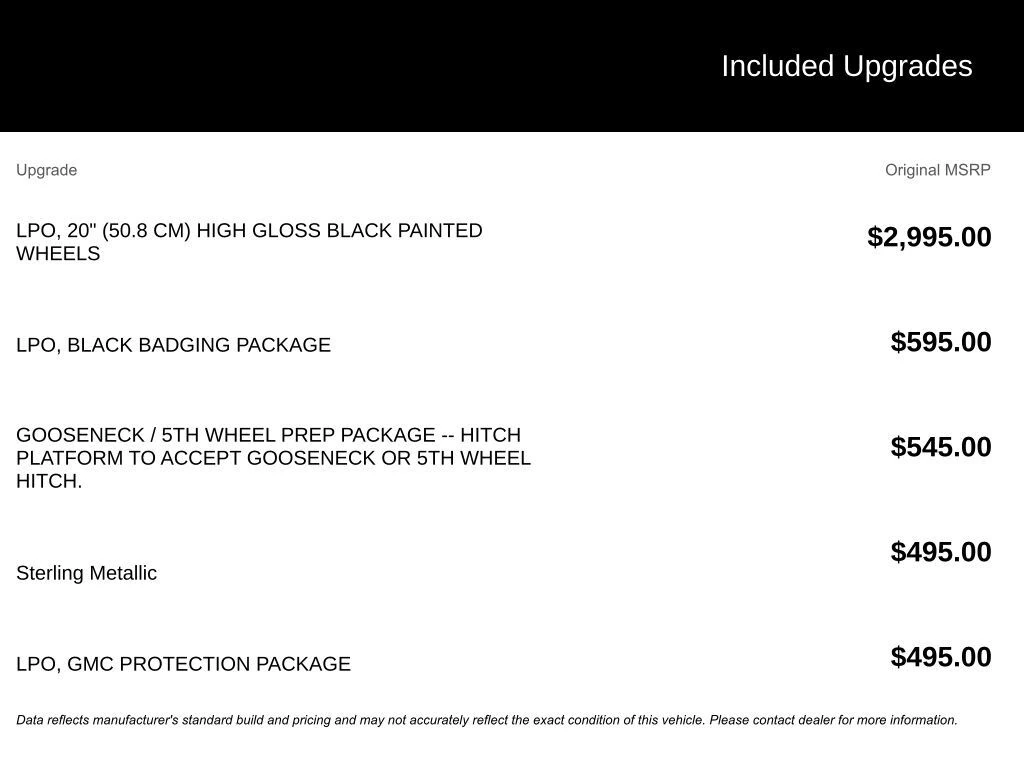1024x768 pixels.
Task: Click the $2,995.00 wheels price
Action: 929,237
